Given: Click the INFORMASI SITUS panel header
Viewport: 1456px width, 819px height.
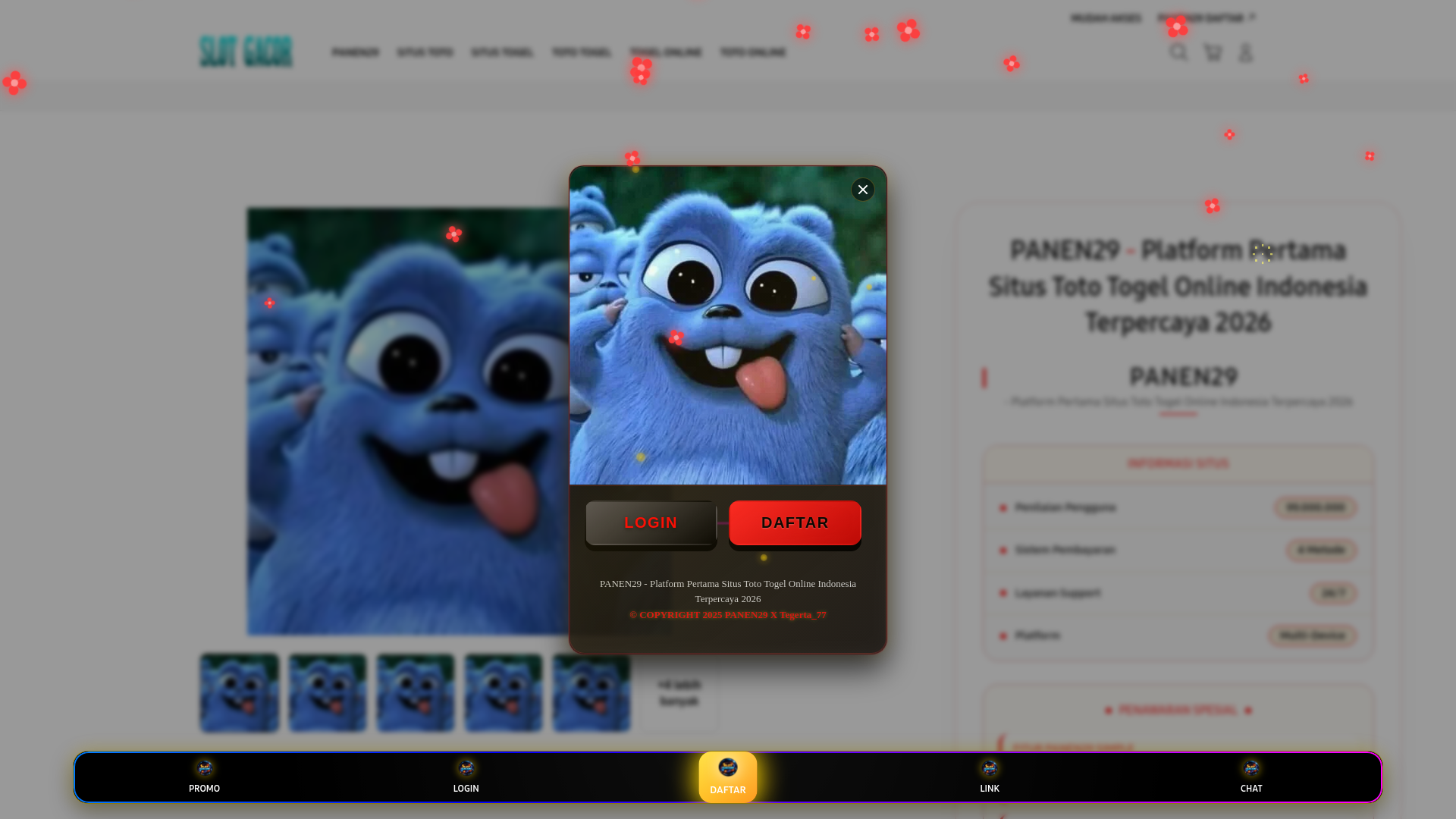Looking at the screenshot, I should pos(1178,463).
